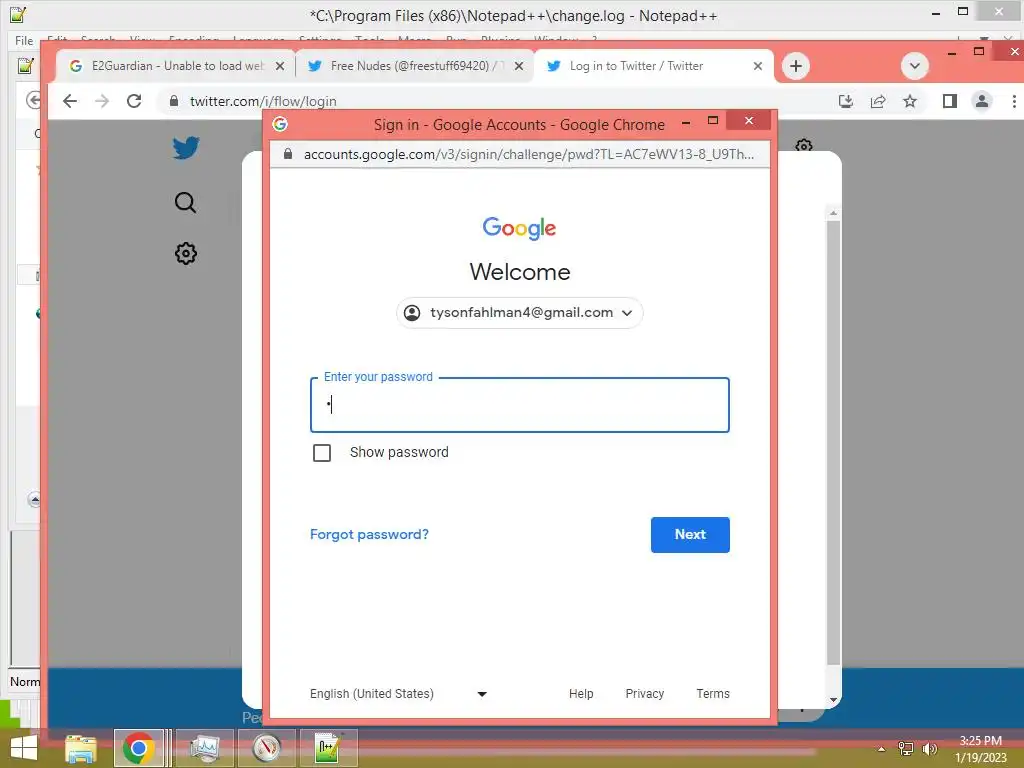
Task: Open Help link in Google footer
Action: (581, 694)
